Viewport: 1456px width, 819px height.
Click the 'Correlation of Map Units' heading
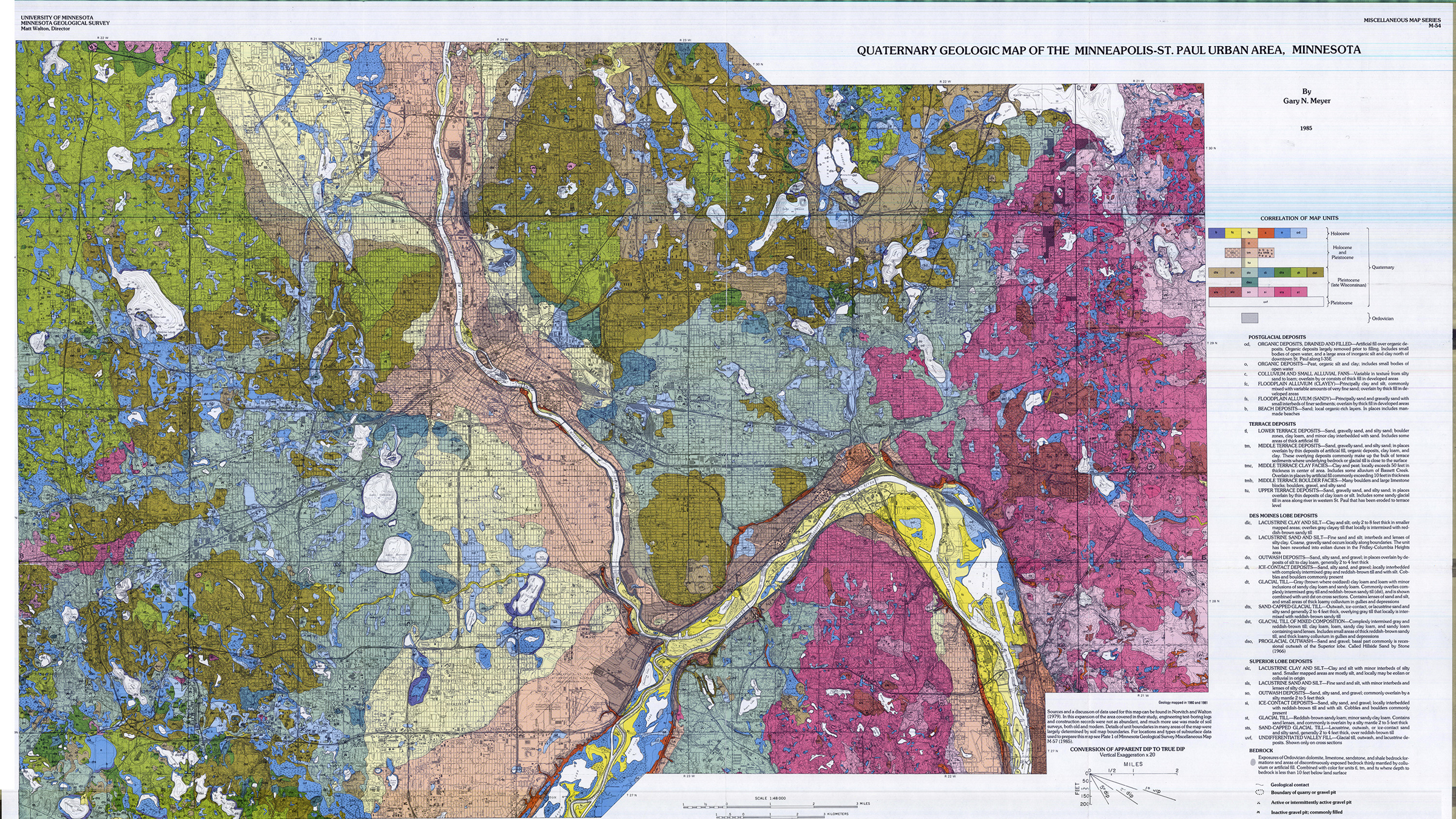[x=1299, y=218]
